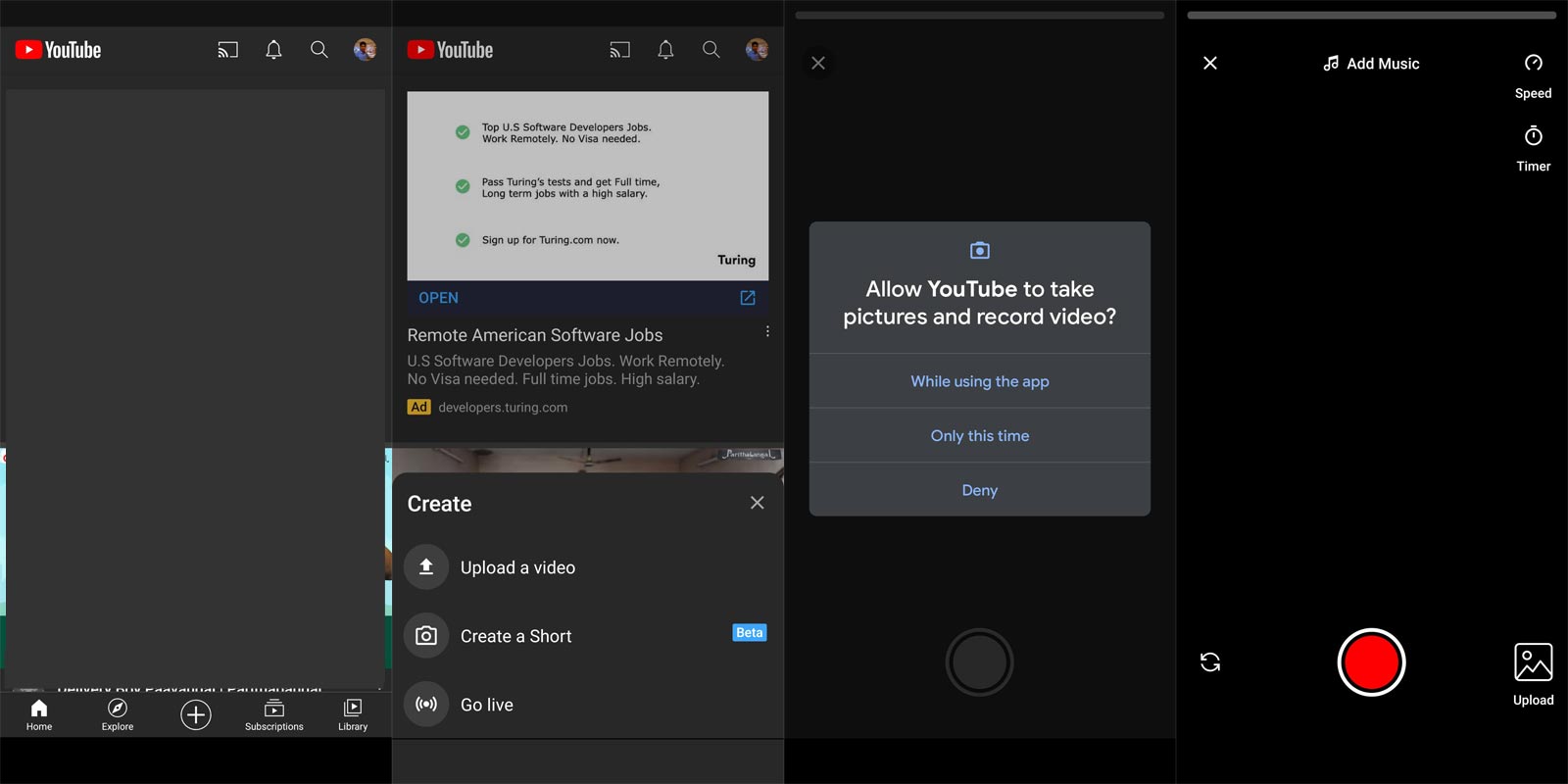
Task: Open notifications bell in first screen
Action: 273,50
